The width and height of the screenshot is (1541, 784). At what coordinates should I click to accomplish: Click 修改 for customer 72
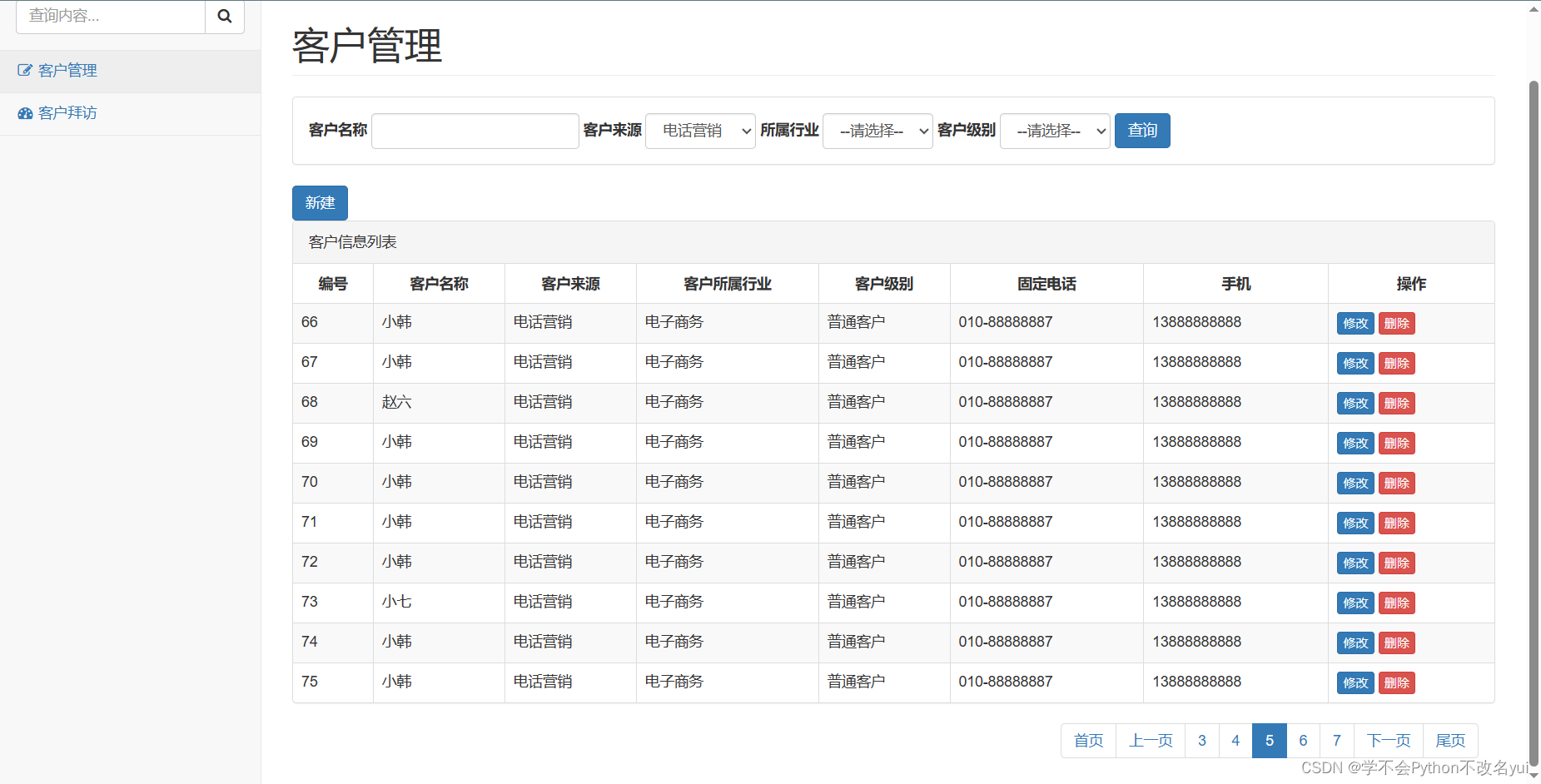coord(1355,563)
